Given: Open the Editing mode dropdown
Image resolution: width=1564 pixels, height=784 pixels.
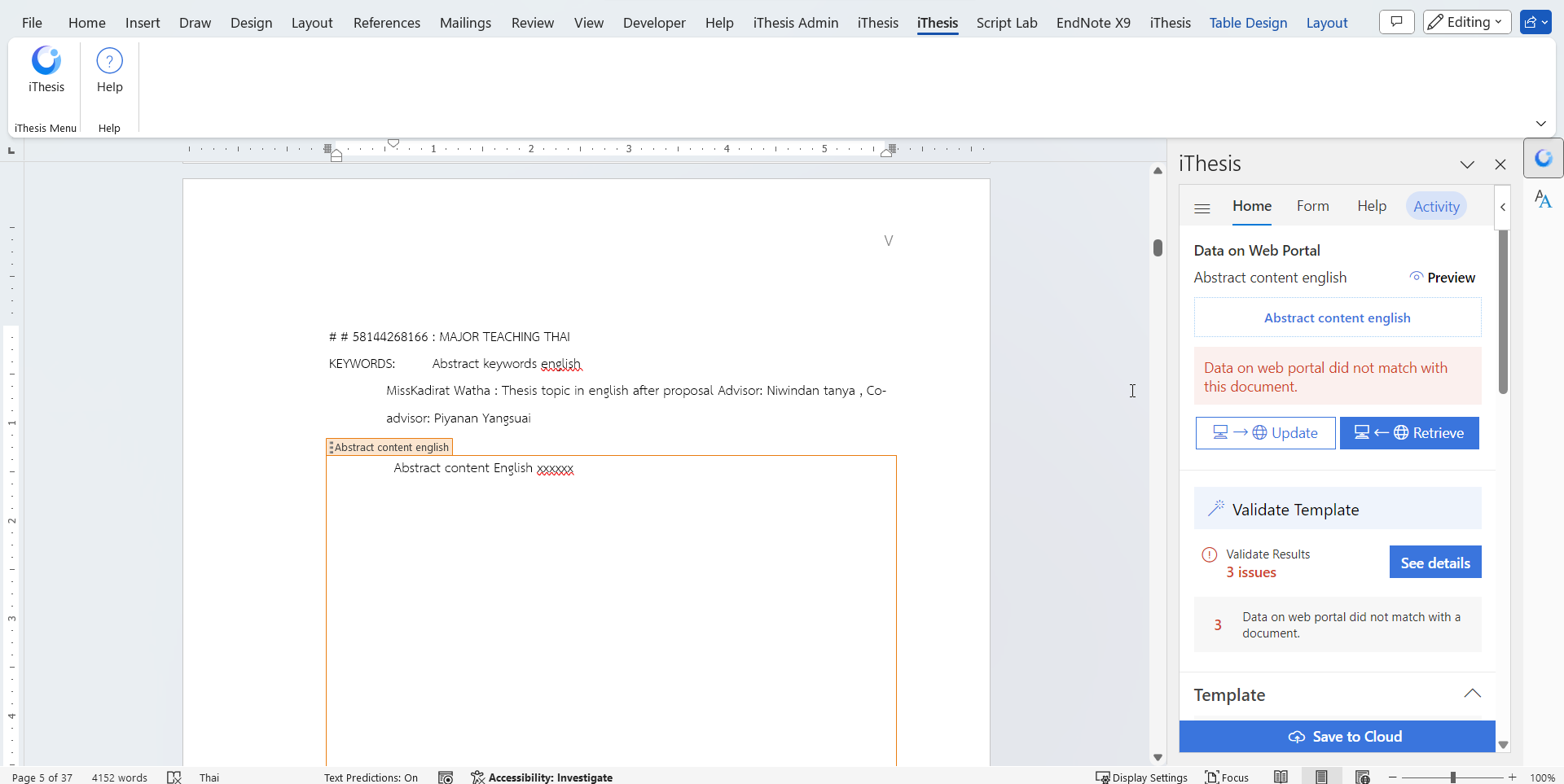Looking at the screenshot, I should tap(1467, 22).
